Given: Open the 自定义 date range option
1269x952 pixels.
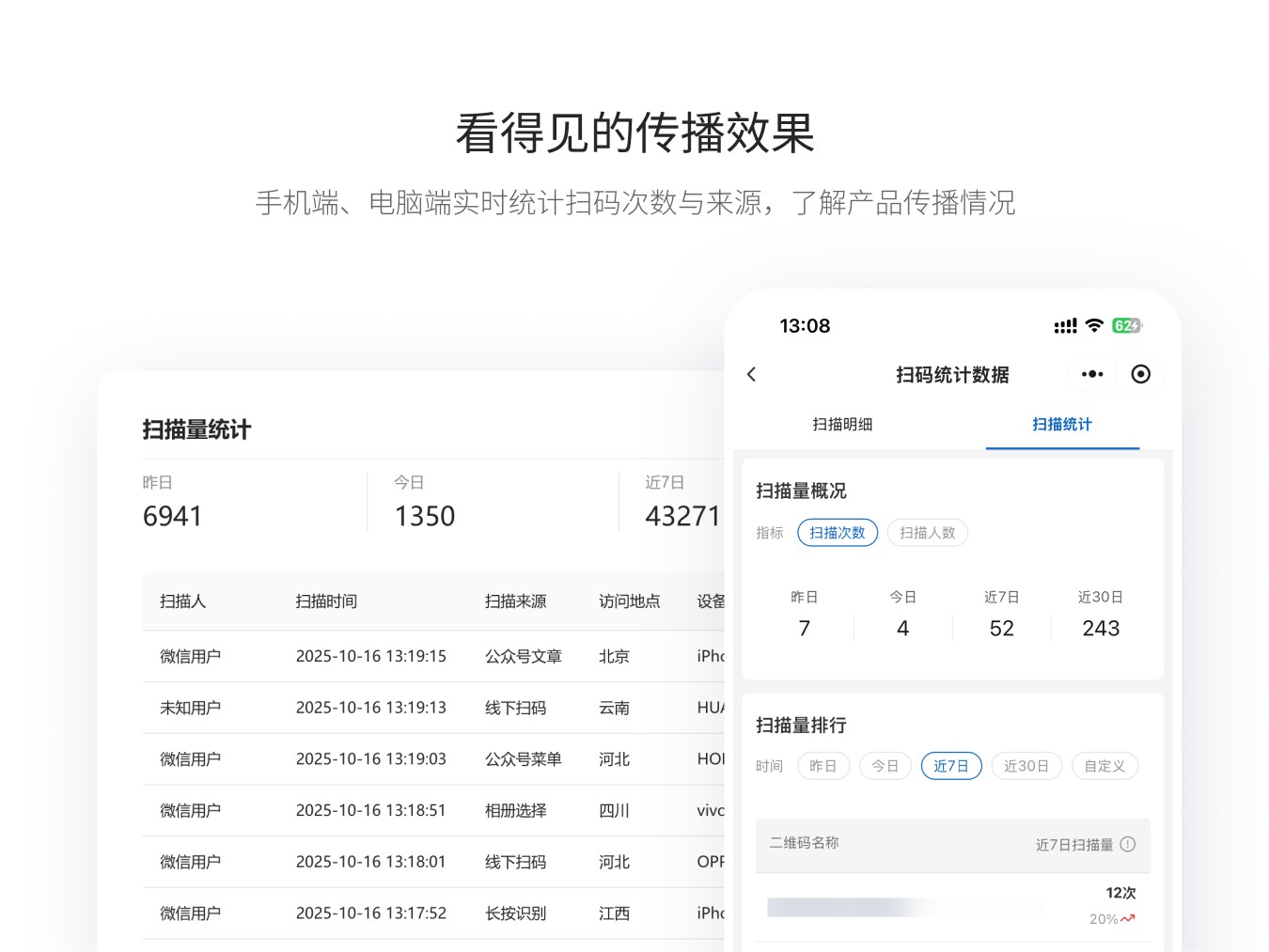Looking at the screenshot, I should pos(1104,766).
